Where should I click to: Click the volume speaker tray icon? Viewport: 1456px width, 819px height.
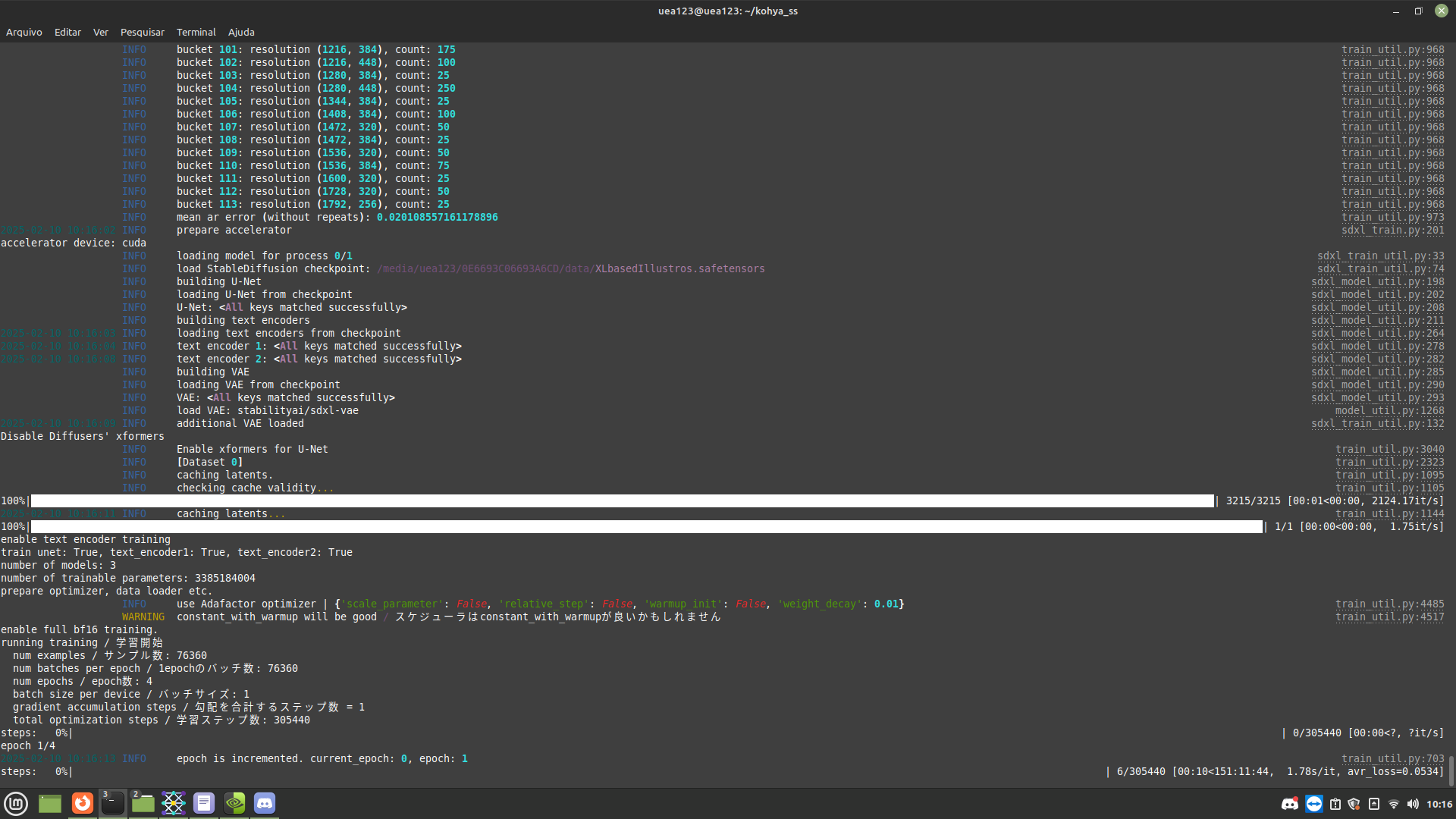point(1413,804)
